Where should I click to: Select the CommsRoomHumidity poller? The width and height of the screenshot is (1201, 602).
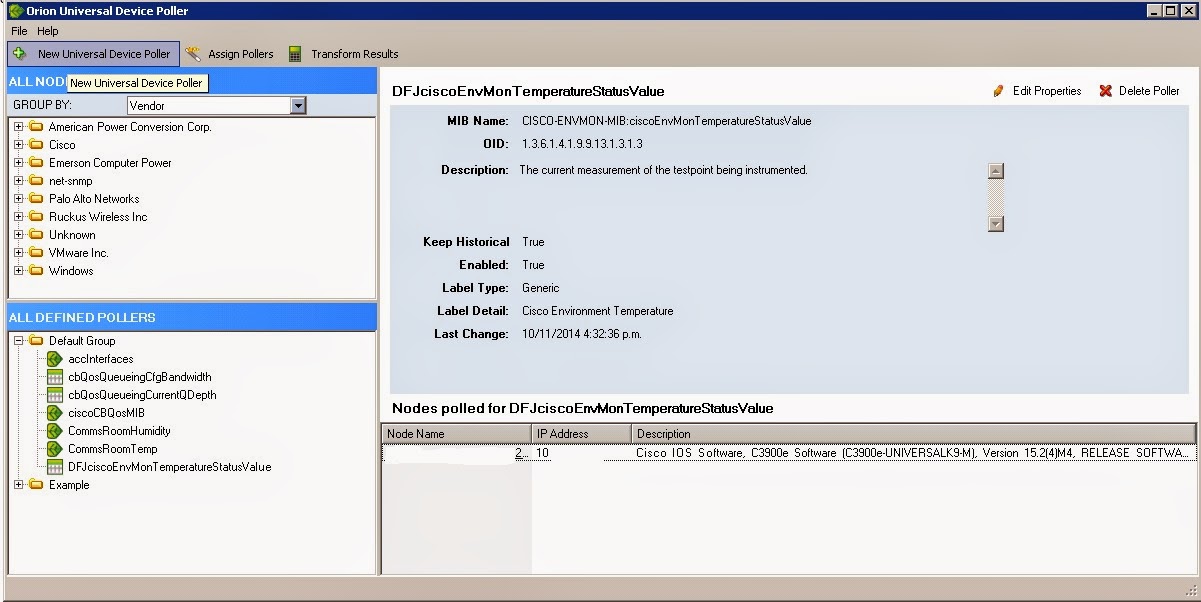pyautogui.click(x=119, y=431)
